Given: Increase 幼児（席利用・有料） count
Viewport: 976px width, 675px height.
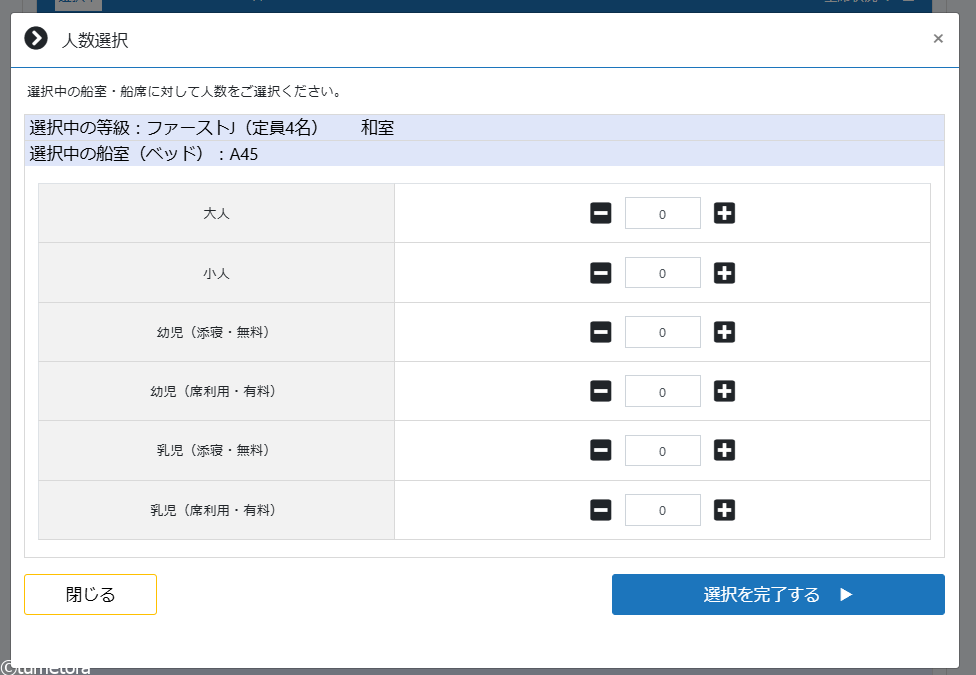Looking at the screenshot, I should [x=724, y=392].
